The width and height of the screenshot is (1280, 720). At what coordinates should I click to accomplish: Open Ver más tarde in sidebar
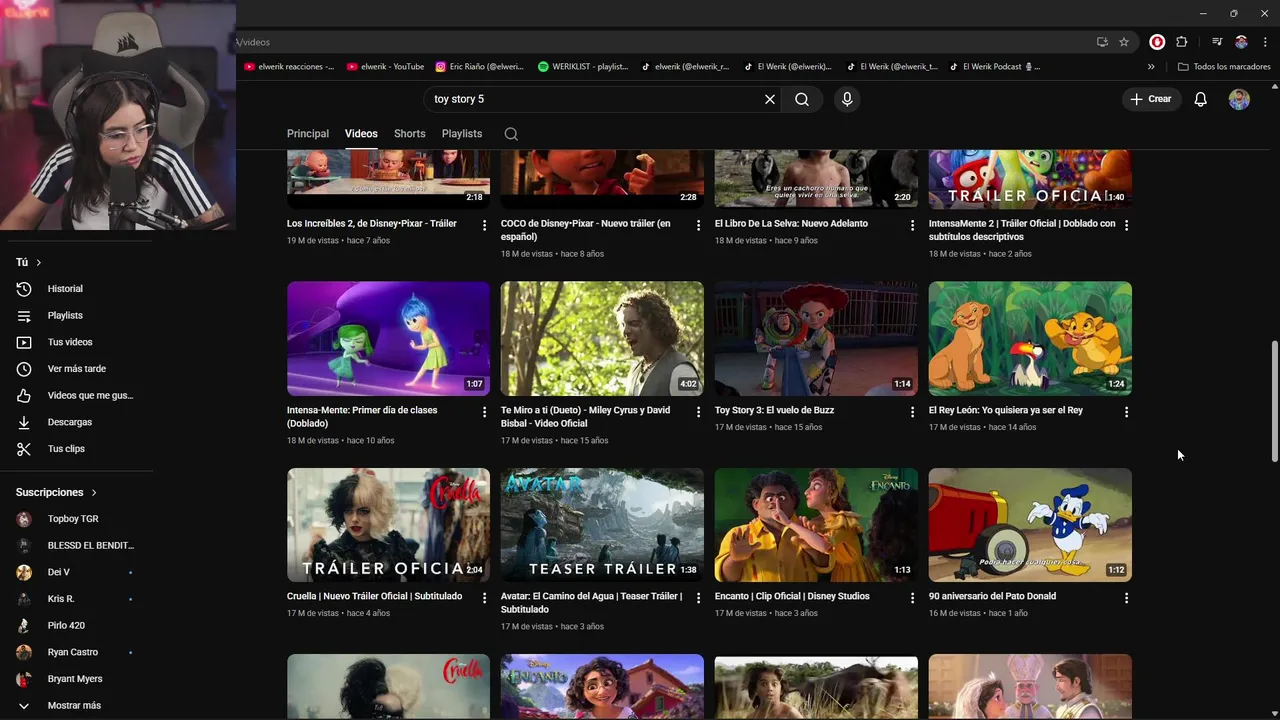77,369
